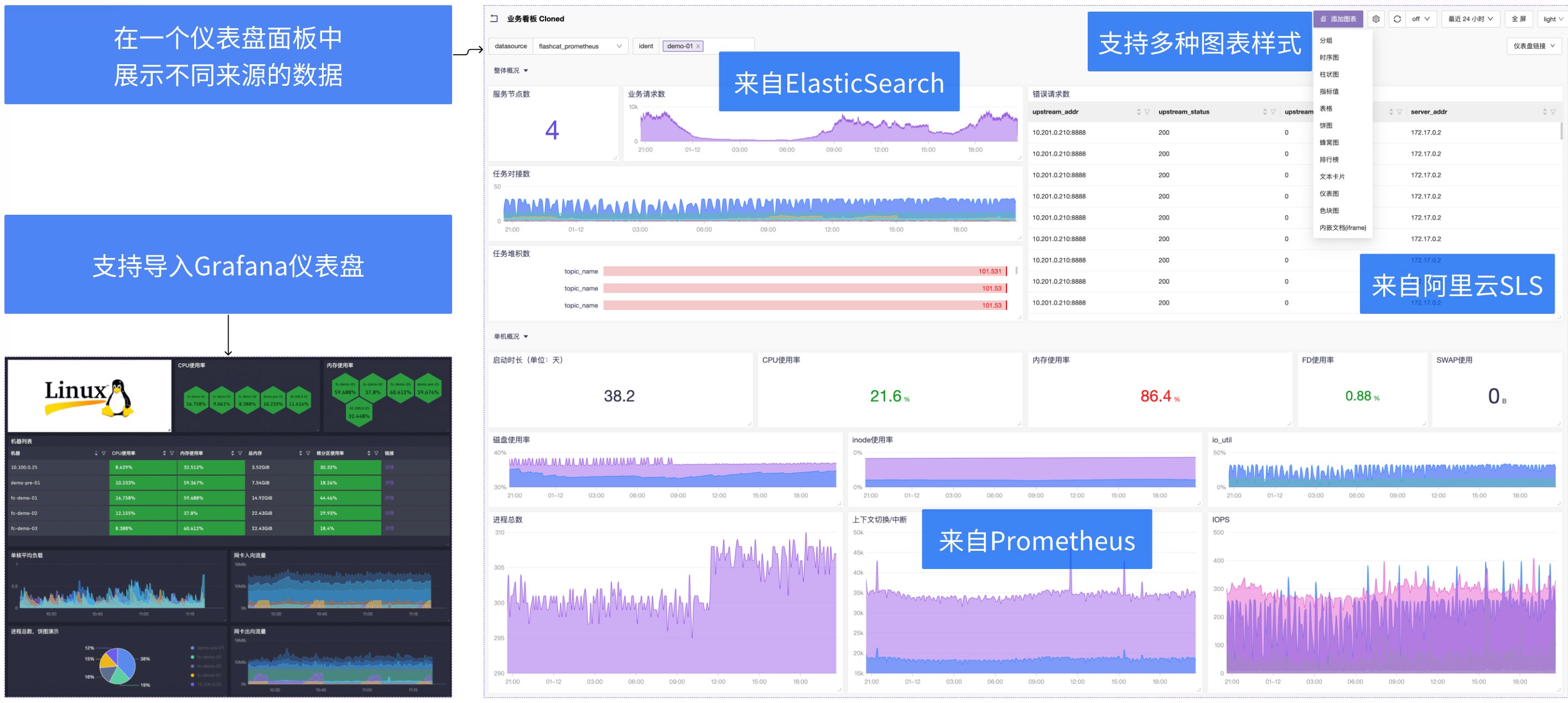Click the back icon beside 业务看板 Cloned
The image size is (1568, 703).
point(494,19)
